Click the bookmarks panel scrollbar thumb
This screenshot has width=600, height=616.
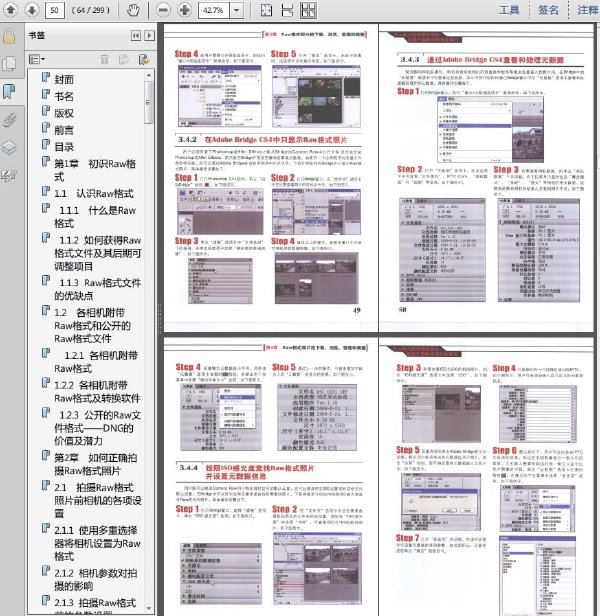pyautogui.click(x=149, y=103)
